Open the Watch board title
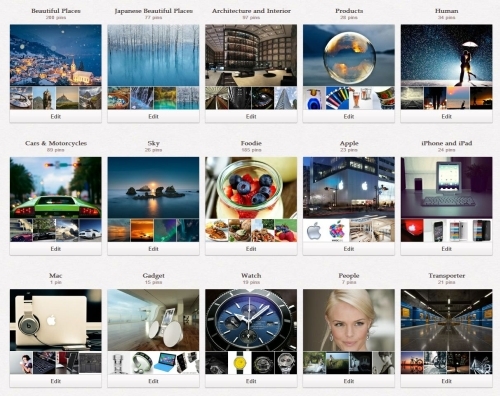Viewport: 500px width, 396px height. 251,275
